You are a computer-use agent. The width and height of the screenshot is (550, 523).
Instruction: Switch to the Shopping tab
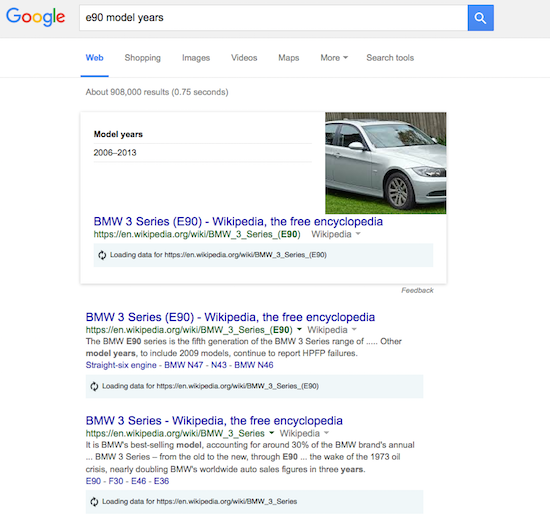pos(142,58)
